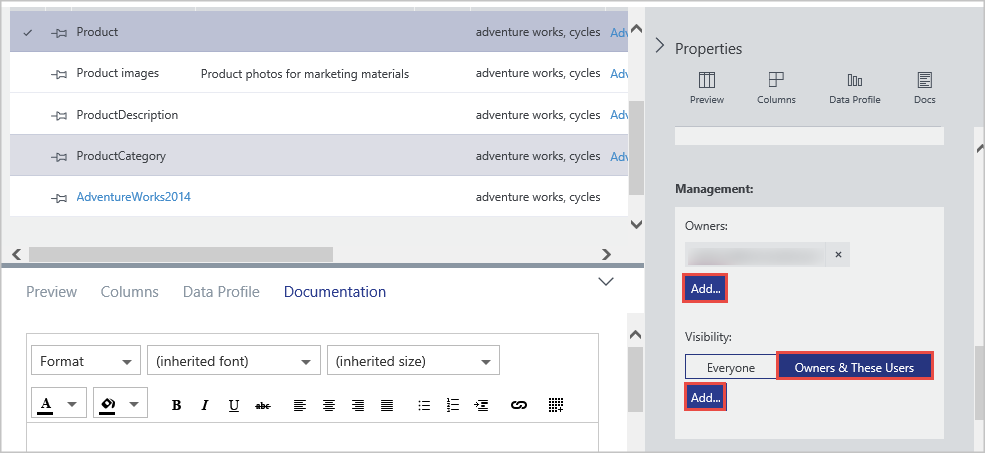This screenshot has height=453, width=985.
Task: Open the Data Profile icon in Properties
Action: (x=854, y=88)
